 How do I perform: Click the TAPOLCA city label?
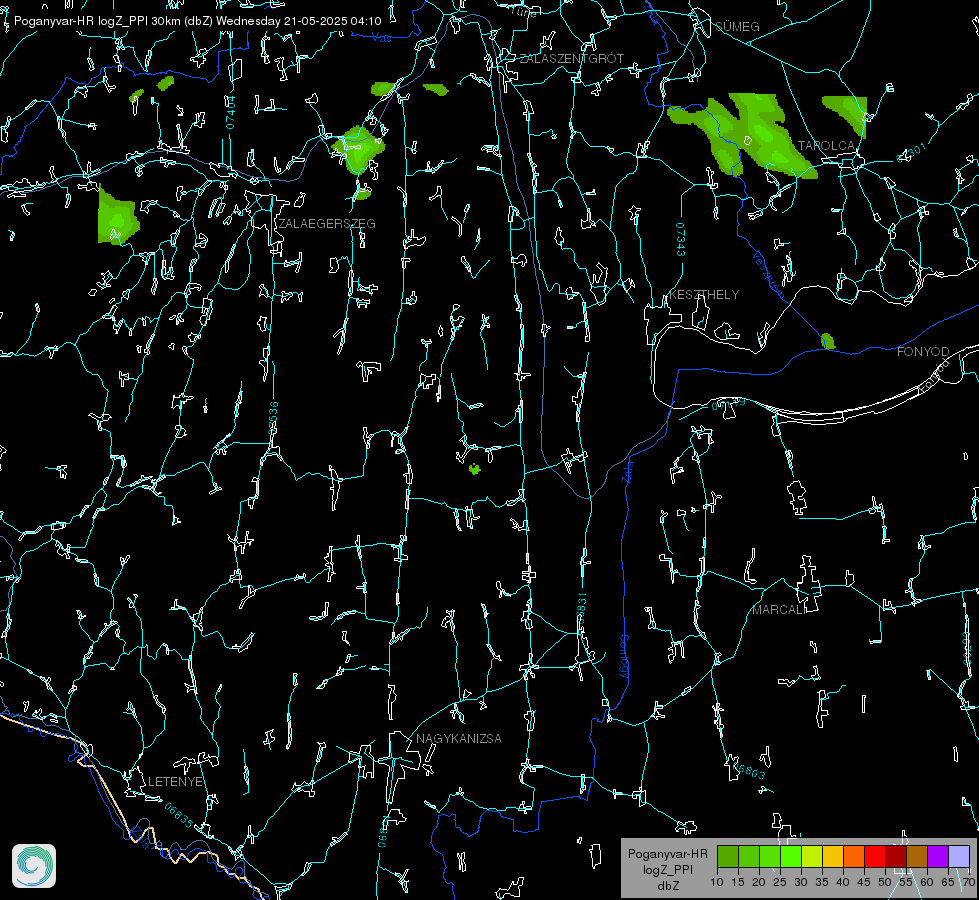pyautogui.click(x=826, y=146)
